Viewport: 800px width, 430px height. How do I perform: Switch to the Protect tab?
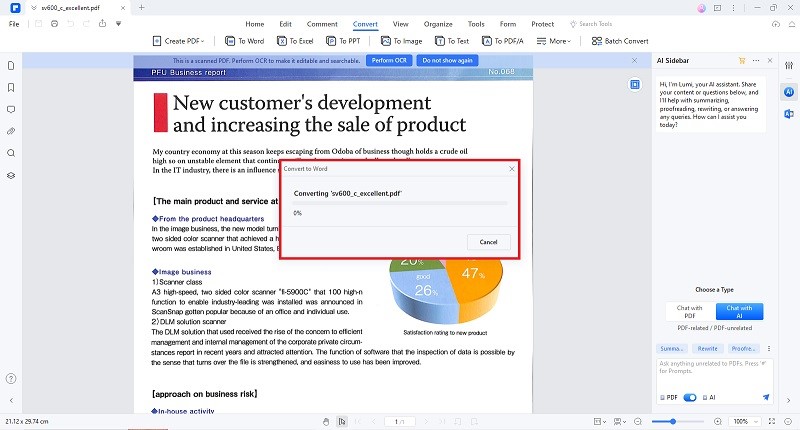coord(542,24)
